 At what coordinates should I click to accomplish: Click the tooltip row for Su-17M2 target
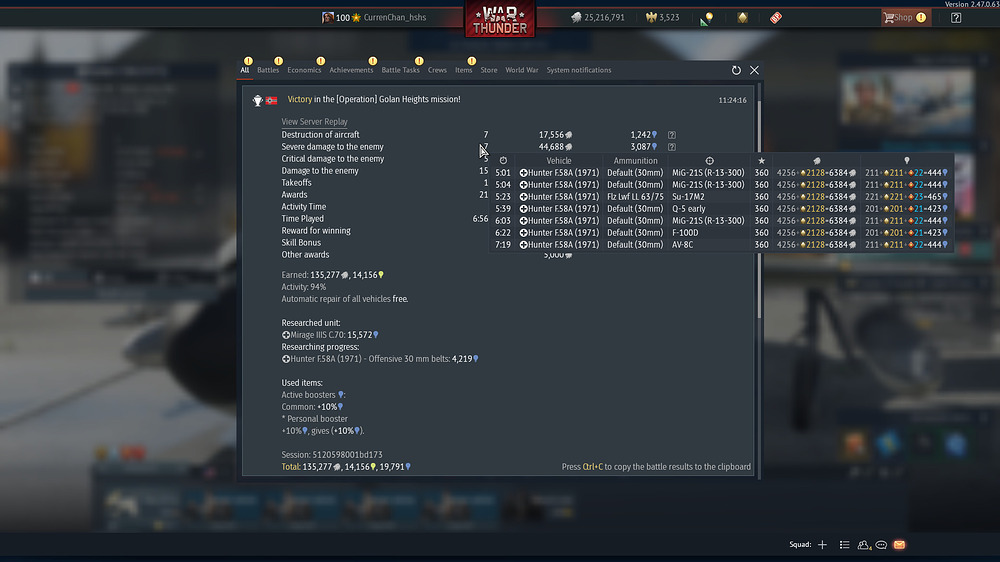721,197
